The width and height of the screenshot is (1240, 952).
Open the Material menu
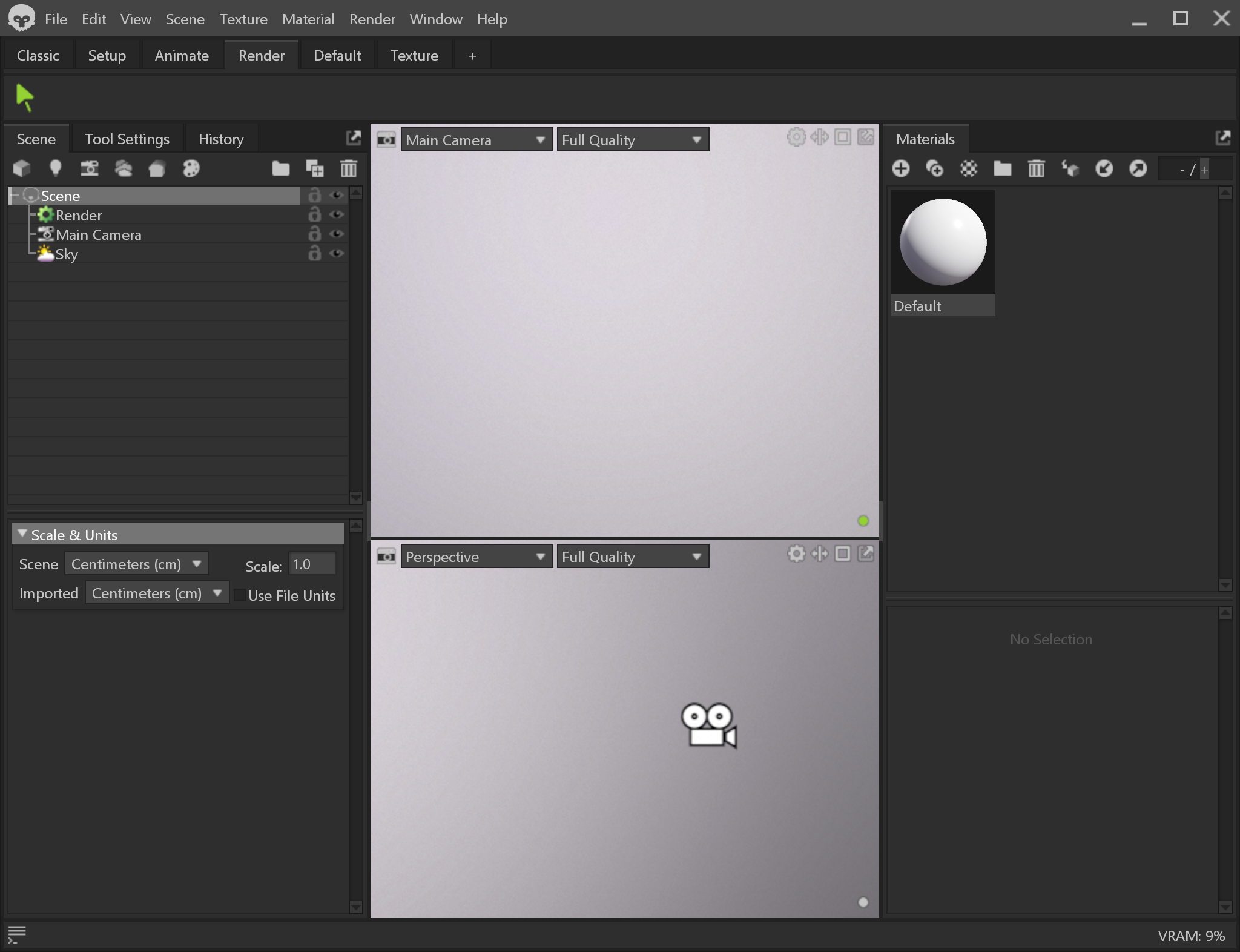click(x=308, y=19)
